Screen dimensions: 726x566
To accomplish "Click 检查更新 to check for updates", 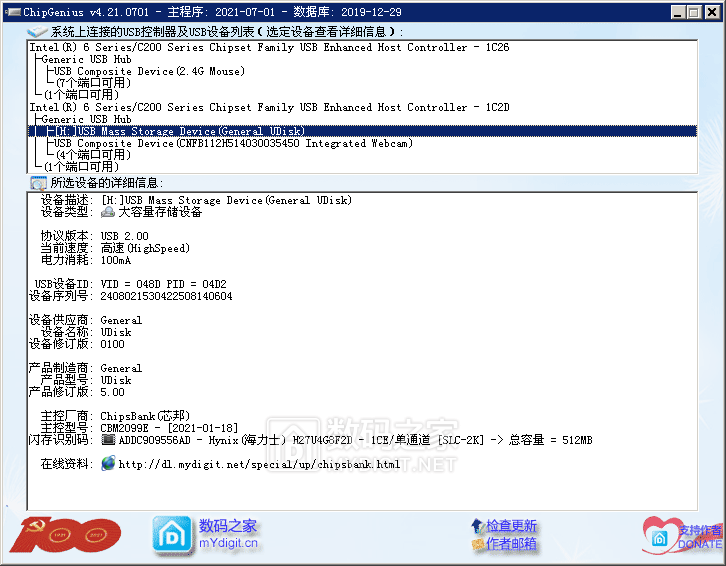I will click(x=511, y=526).
